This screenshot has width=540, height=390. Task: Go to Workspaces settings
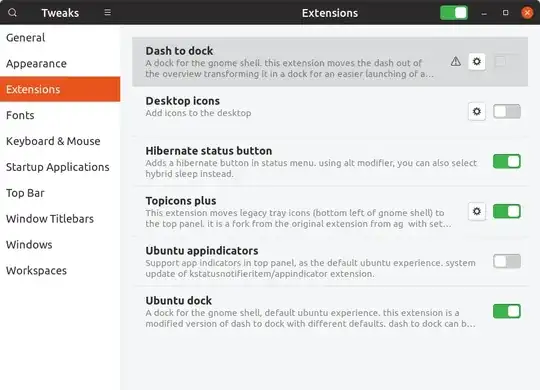click(x=60, y=270)
